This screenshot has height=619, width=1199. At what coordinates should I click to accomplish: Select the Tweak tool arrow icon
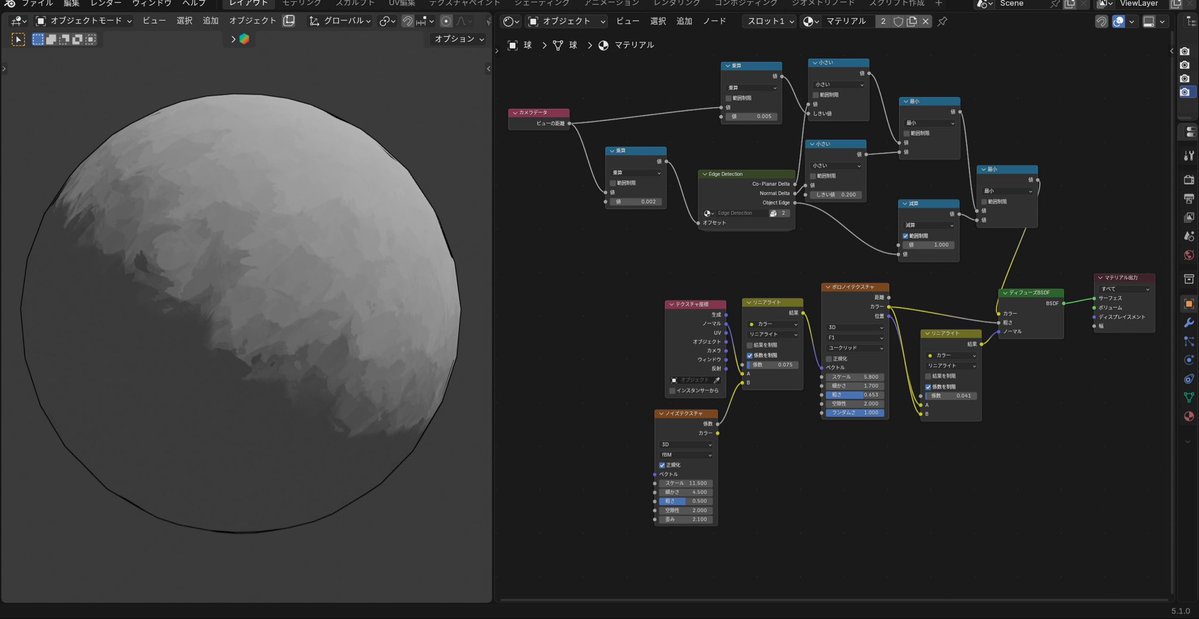(18, 39)
